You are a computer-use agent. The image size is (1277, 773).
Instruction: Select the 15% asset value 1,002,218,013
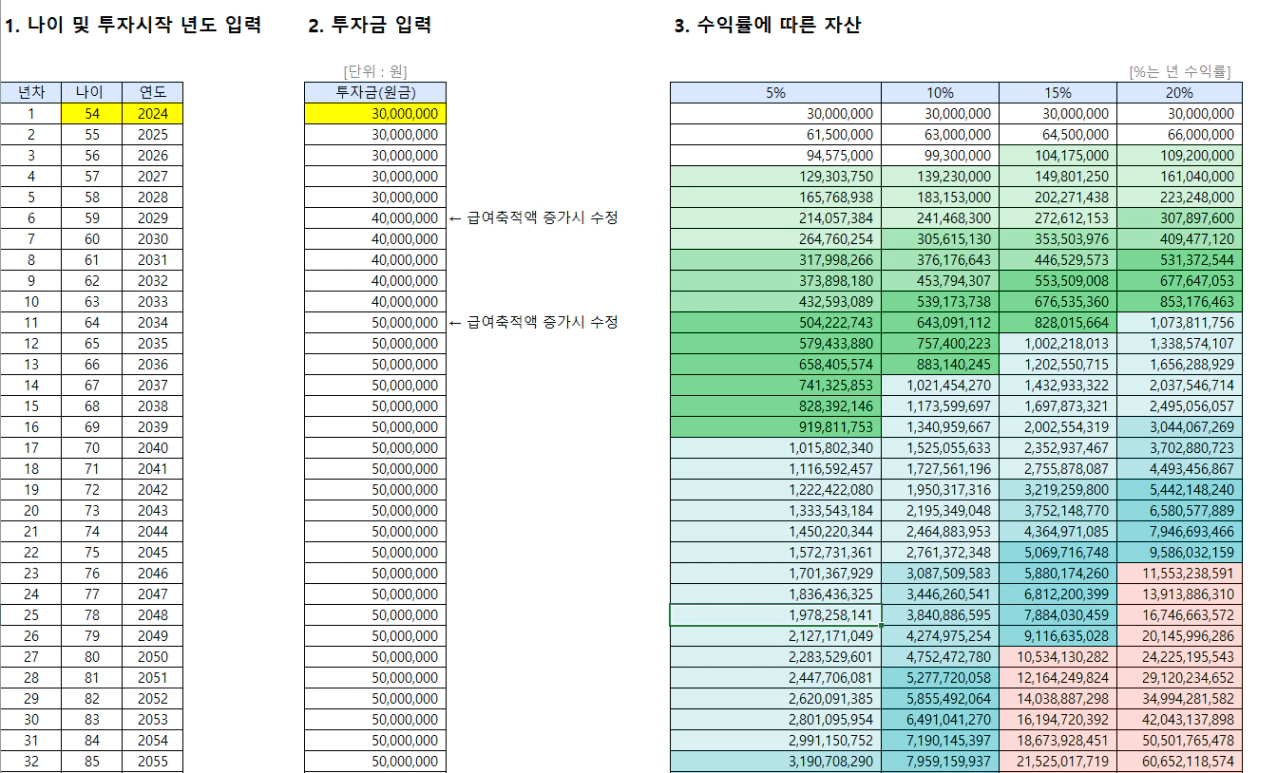(x=1056, y=343)
